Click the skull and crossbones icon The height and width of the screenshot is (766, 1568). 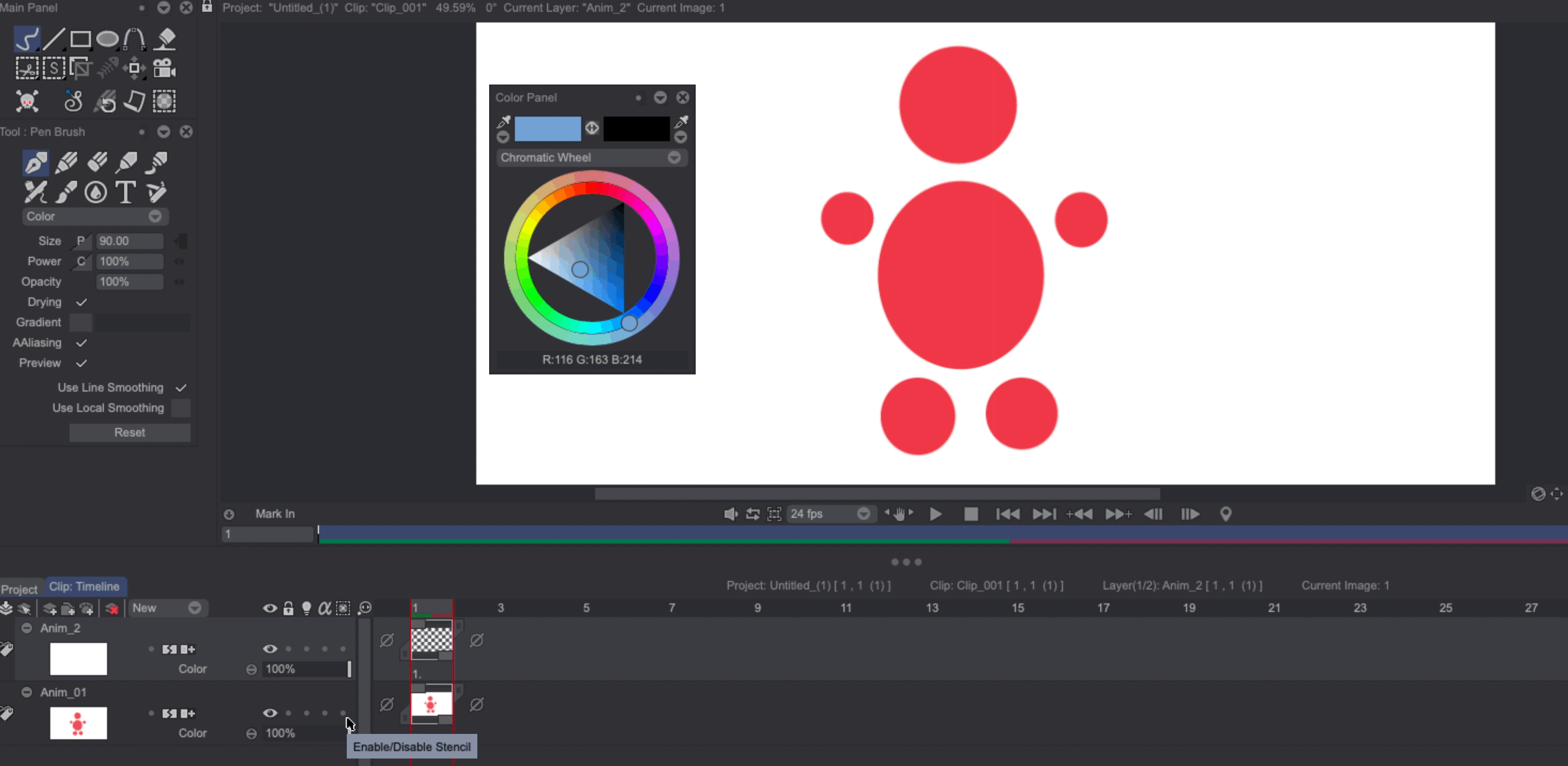click(27, 101)
